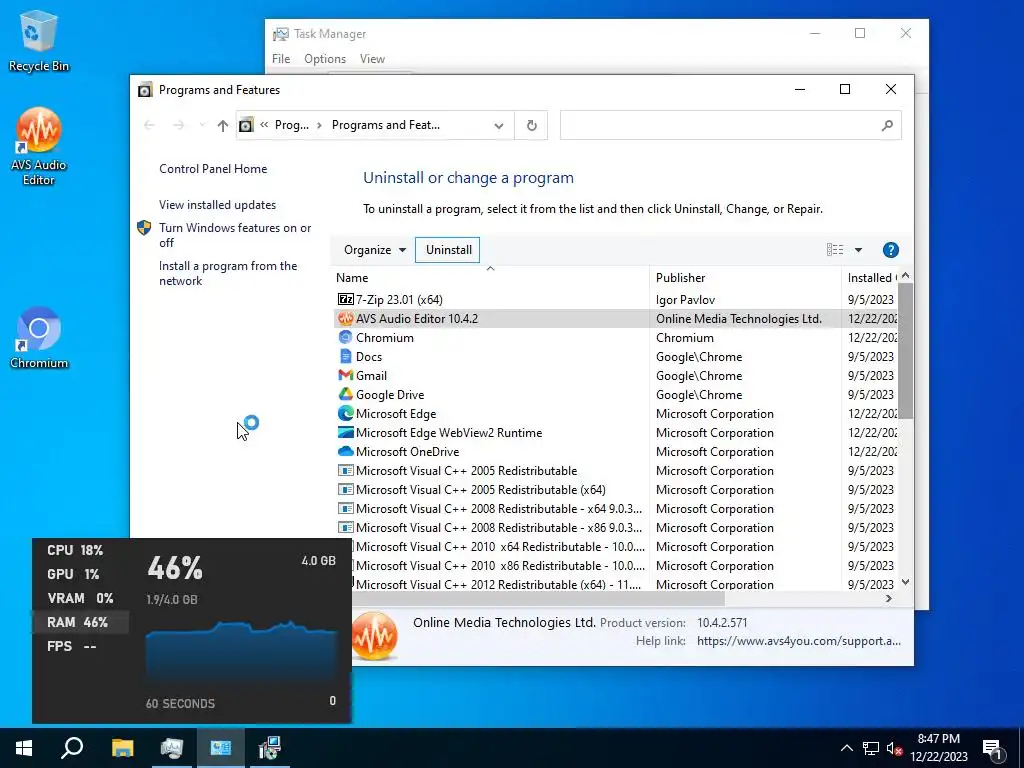The width and height of the screenshot is (1024, 768).
Task: Open the Task Manager View menu
Action: [x=372, y=59]
